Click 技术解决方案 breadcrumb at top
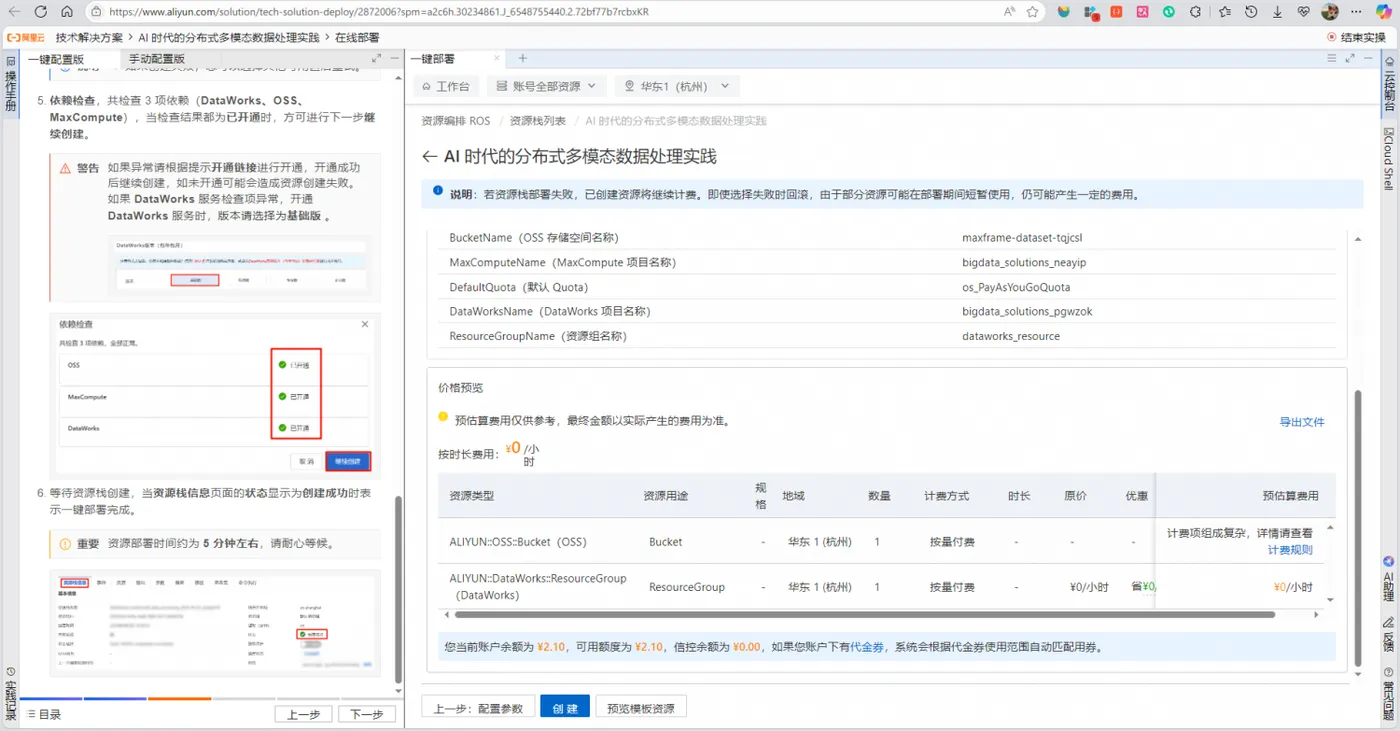This screenshot has width=1400, height=731. [x=90, y=37]
